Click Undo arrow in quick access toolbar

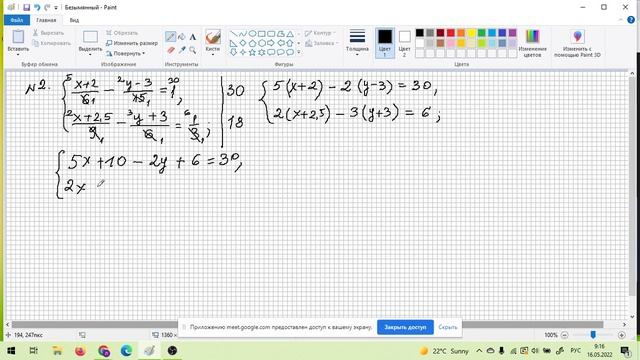pos(37,7)
